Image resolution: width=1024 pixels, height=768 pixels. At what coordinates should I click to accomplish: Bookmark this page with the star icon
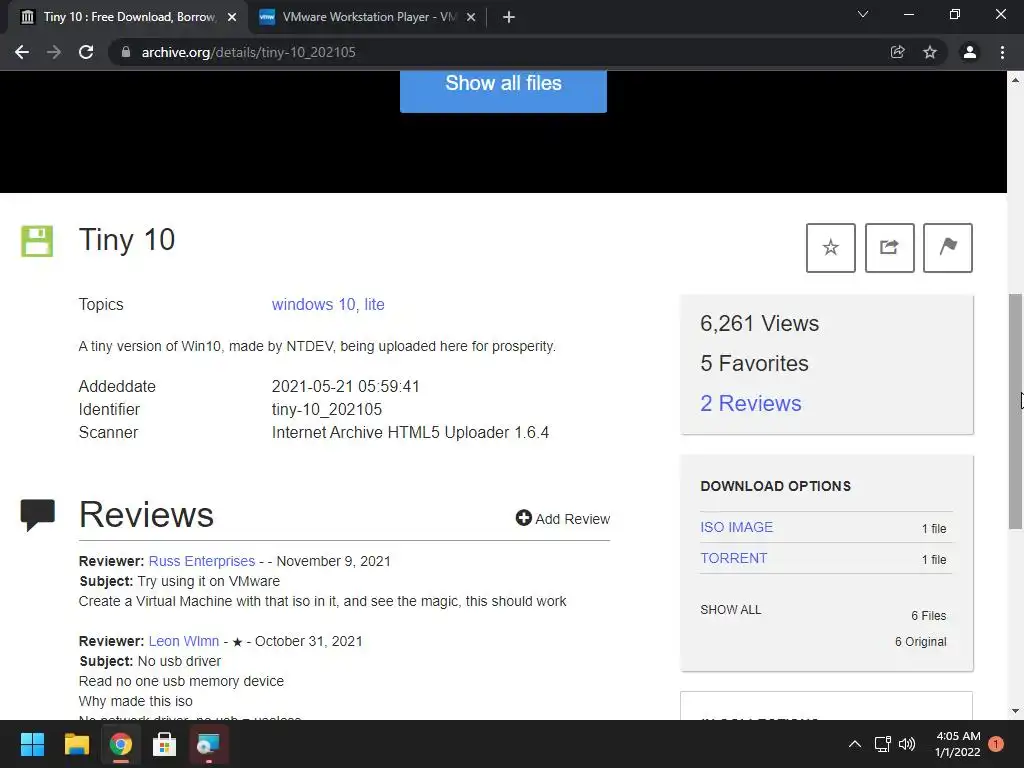pyautogui.click(x=930, y=52)
